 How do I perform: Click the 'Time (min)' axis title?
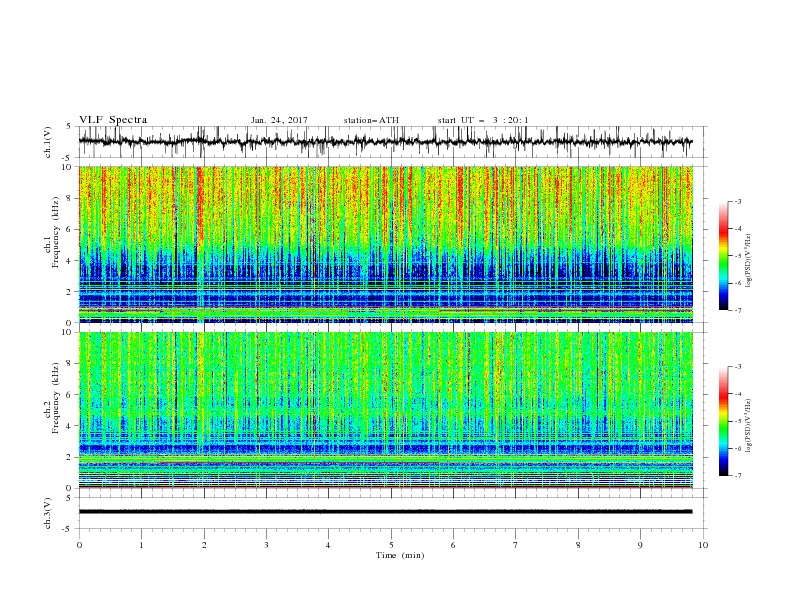coord(400,555)
